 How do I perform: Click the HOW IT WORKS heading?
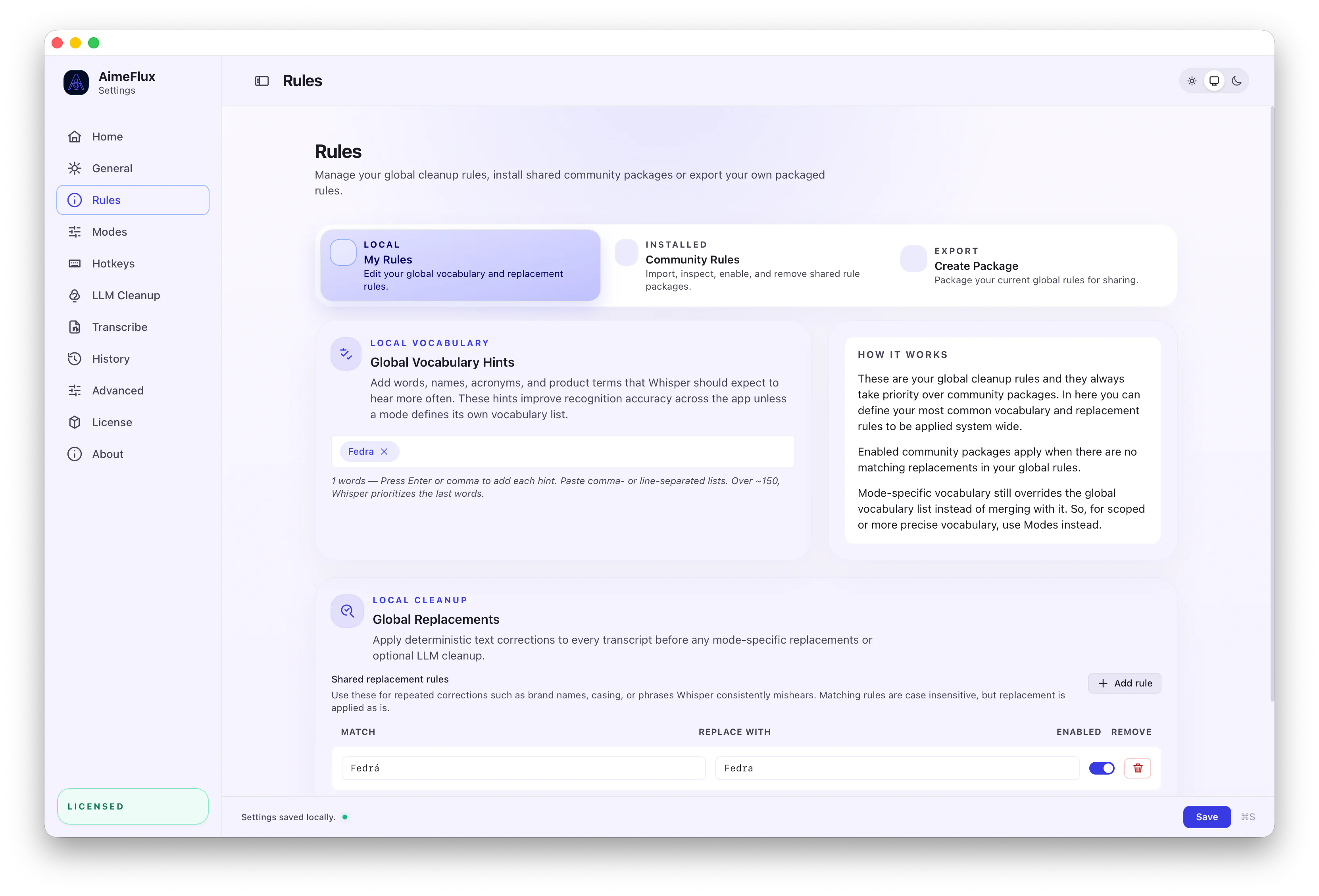pos(902,355)
